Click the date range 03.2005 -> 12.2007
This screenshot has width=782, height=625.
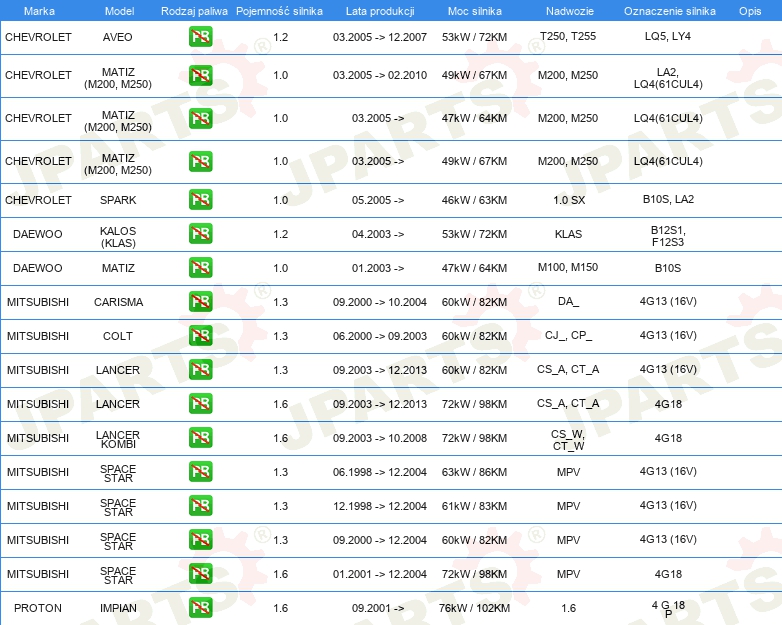click(380, 37)
